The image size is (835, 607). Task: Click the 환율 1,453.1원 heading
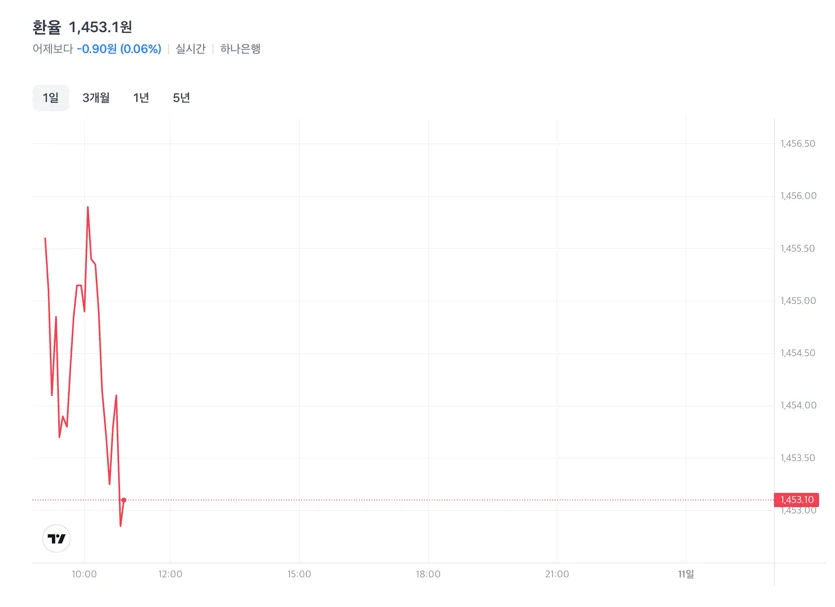click(x=82, y=27)
